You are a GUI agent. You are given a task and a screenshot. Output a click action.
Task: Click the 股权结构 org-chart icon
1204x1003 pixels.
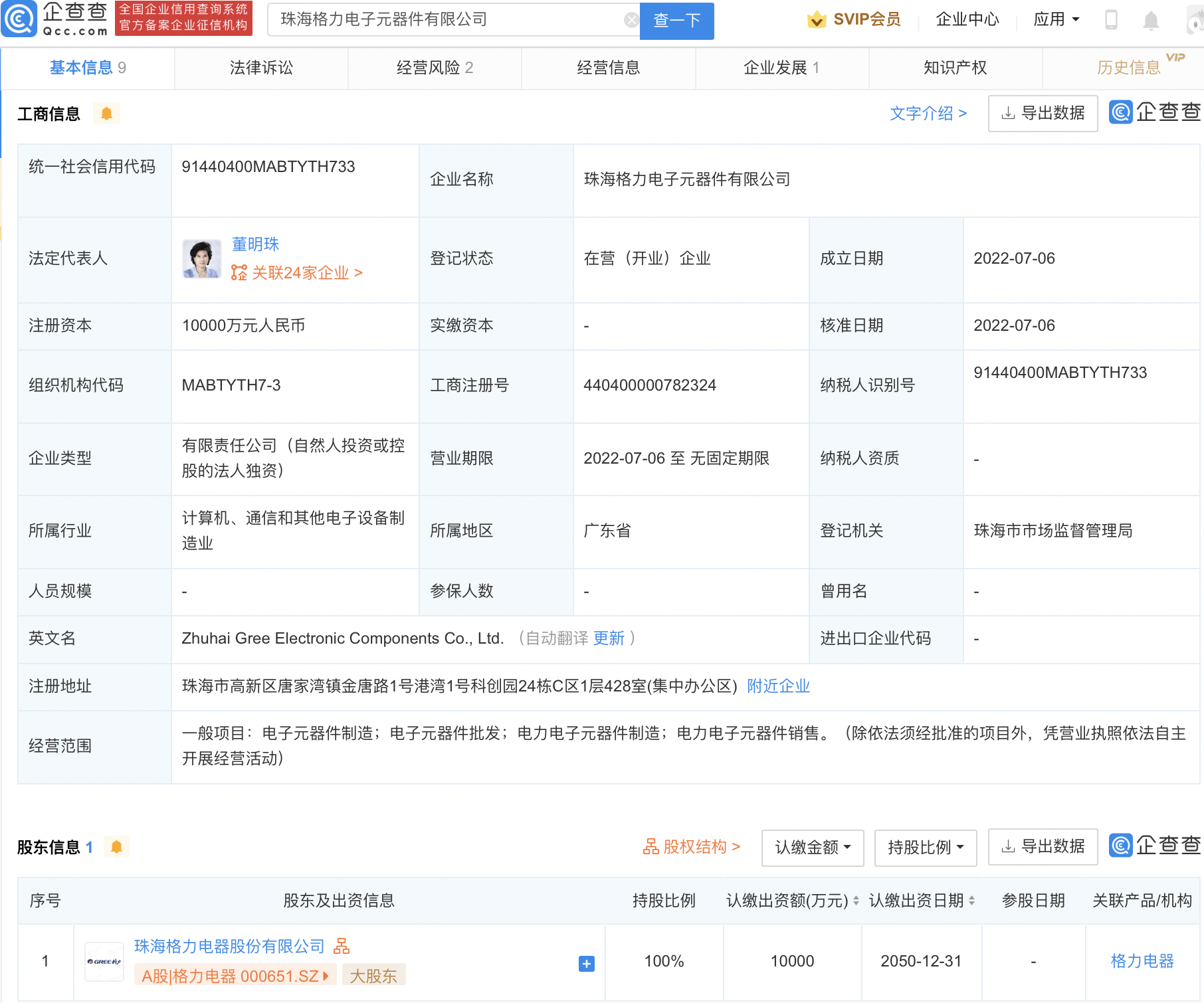(651, 847)
